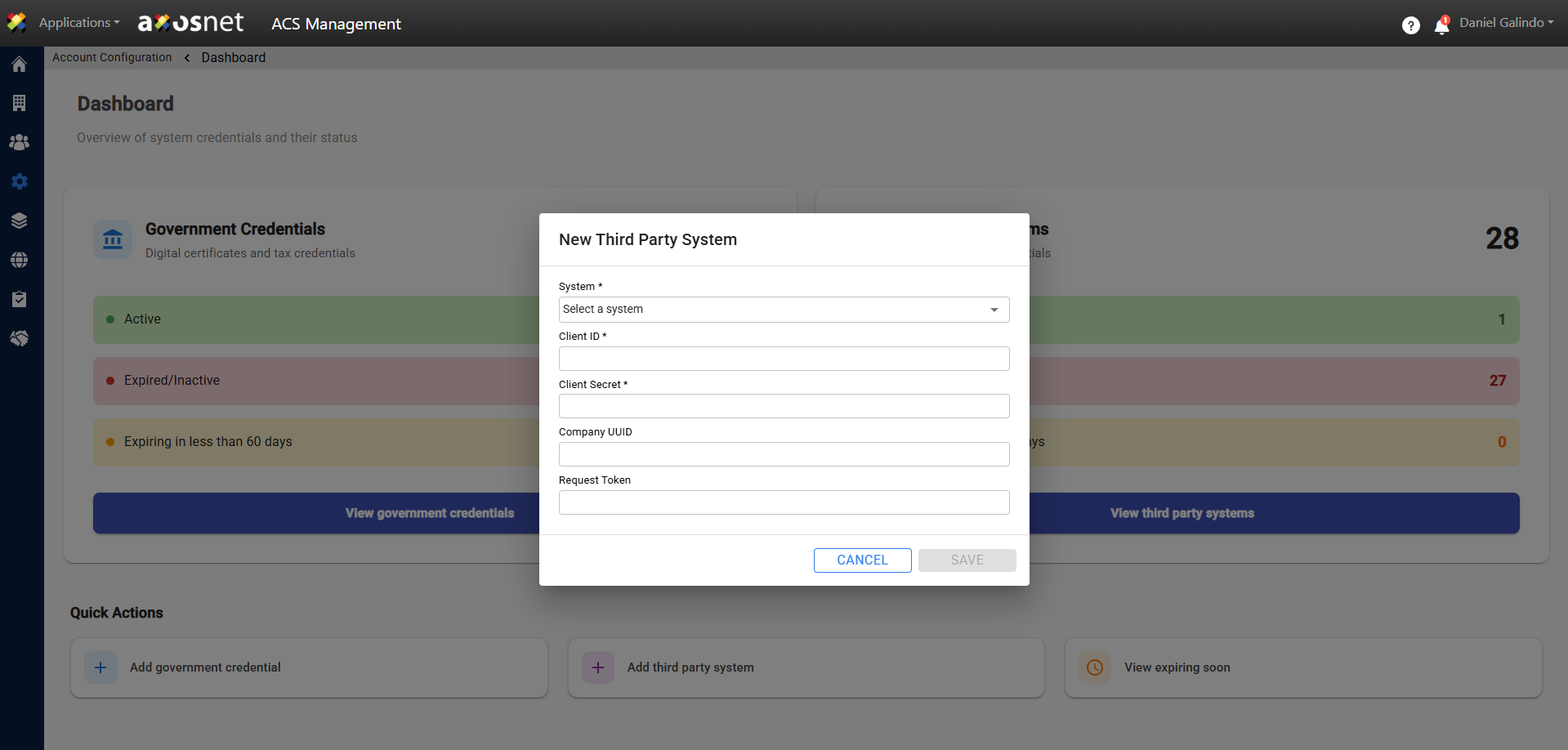1568x750 pixels.
Task: Open the settings gear sidebar icon
Action: 20,181
